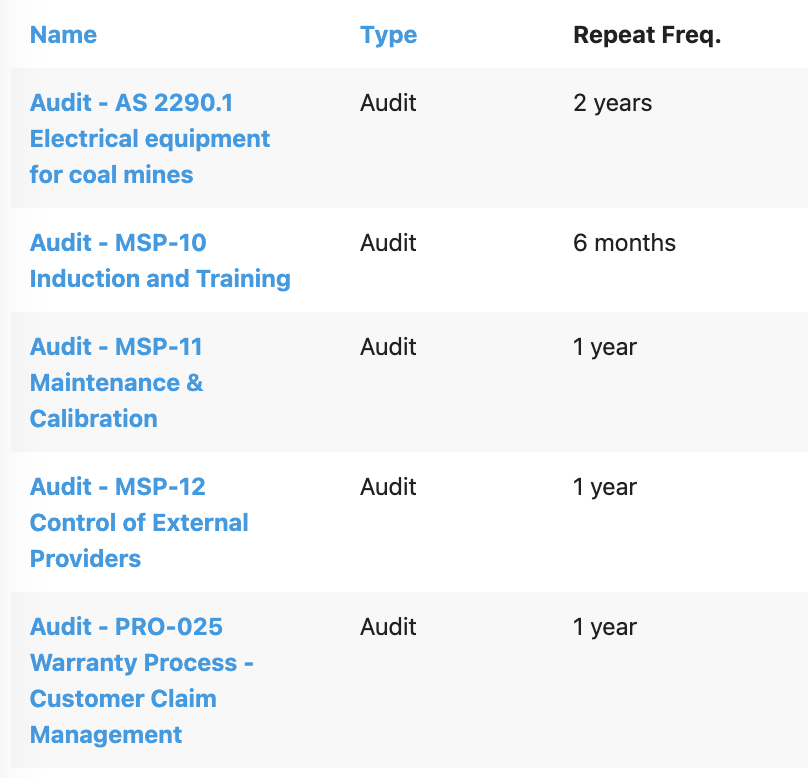Select the Type cell for MSP-12 row
This screenshot has height=778, width=808.
pyautogui.click(x=388, y=487)
